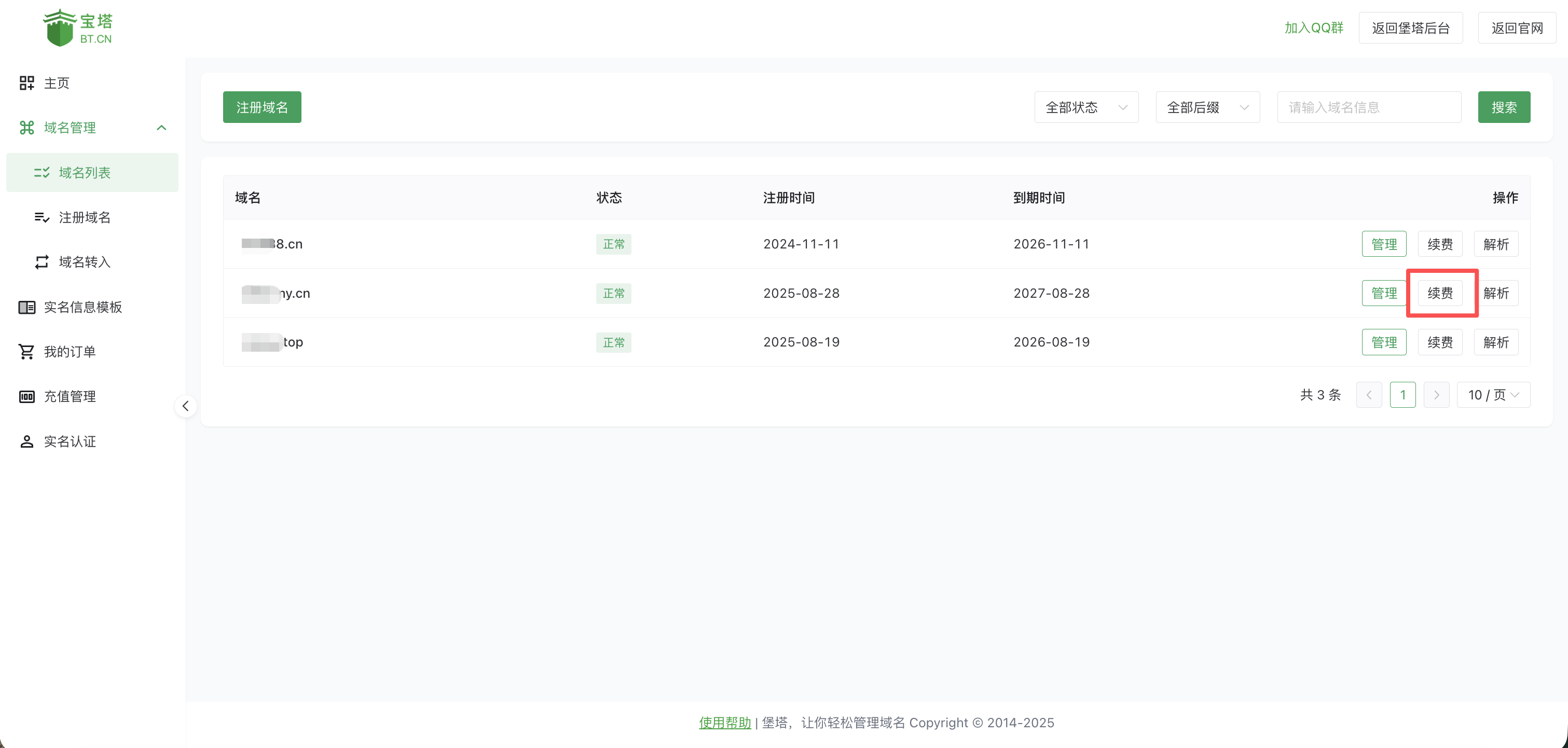Open the 使用帮助 help link
Viewport: 1568px width, 748px height.
724,723
